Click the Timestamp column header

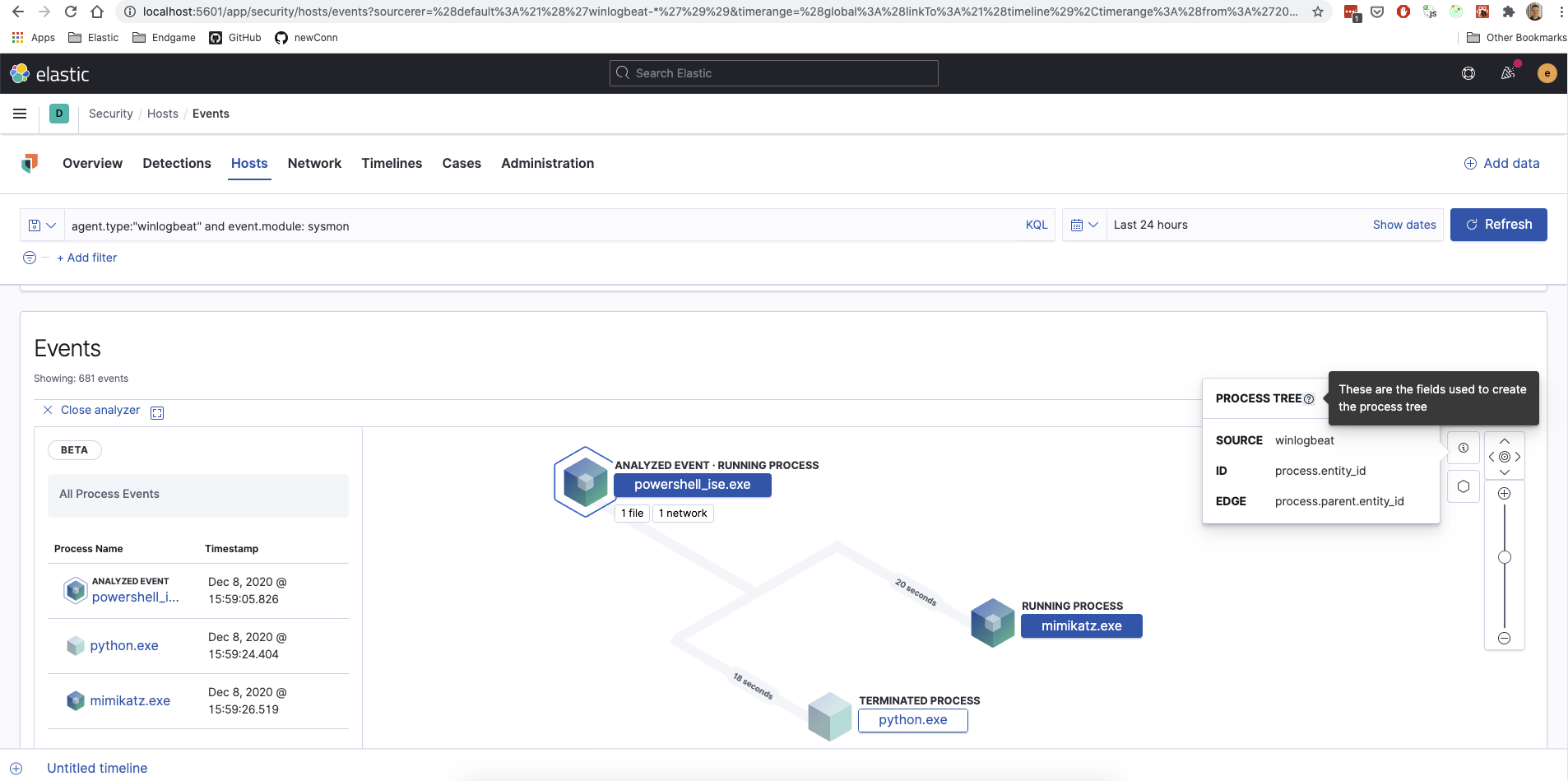tap(231, 549)
